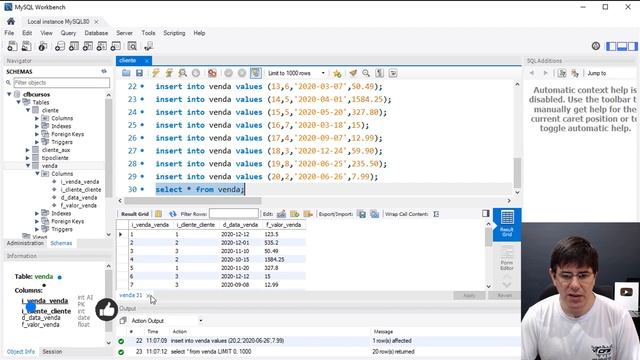This screenshot has height=360, width=640.
Task: Refresh the result grid data
Action: point(173,214)
